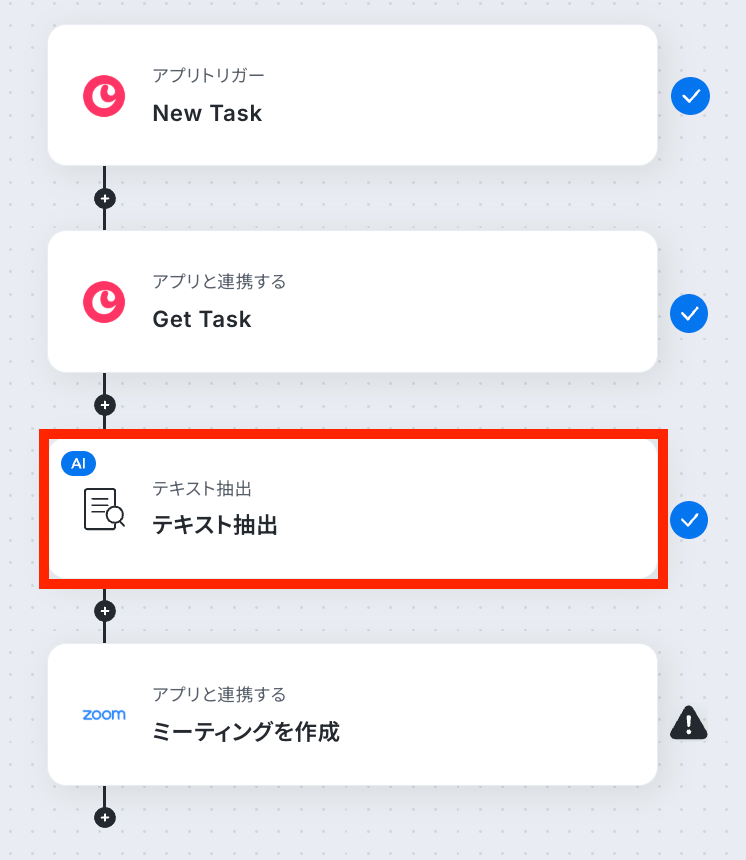This screenshot has height=860, width=746.
Task: Click the blue checkmark beside テキスト抽出 step
Action: coord(689,520)
